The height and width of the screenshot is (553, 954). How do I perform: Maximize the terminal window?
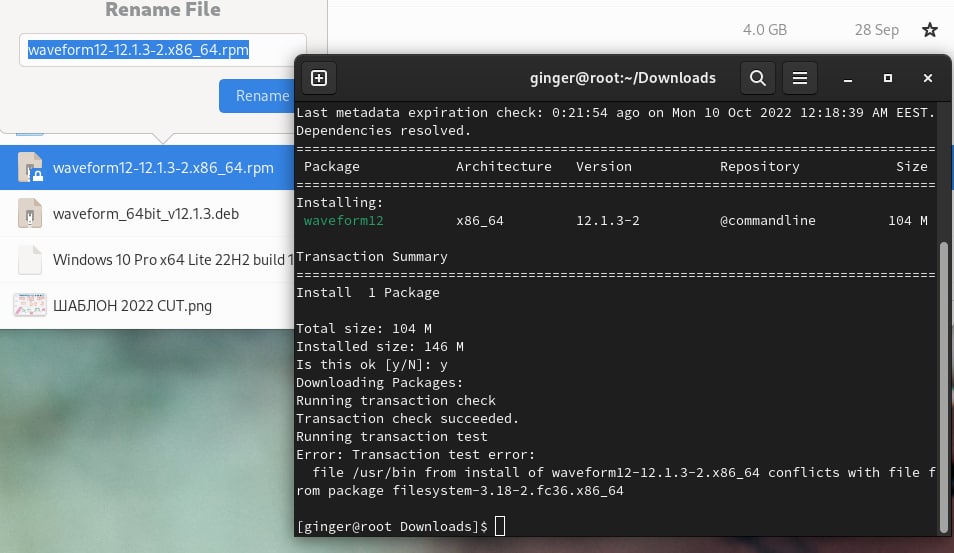pos(888,78)
